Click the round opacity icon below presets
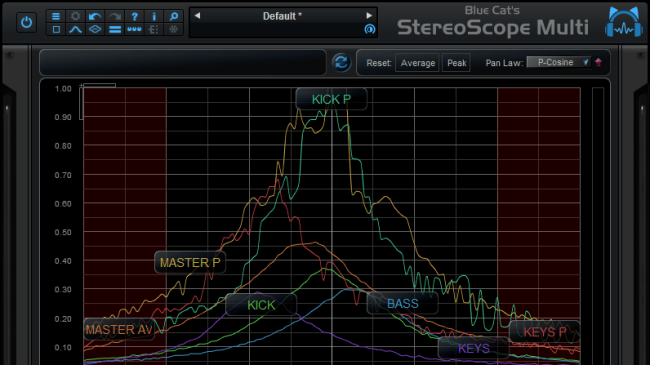 (369, 29)
